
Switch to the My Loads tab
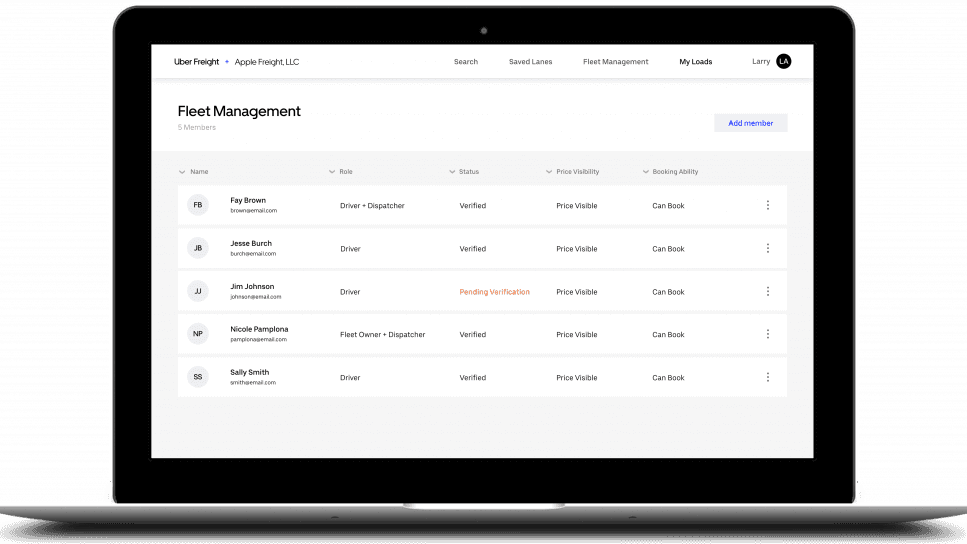coord(696,62)
